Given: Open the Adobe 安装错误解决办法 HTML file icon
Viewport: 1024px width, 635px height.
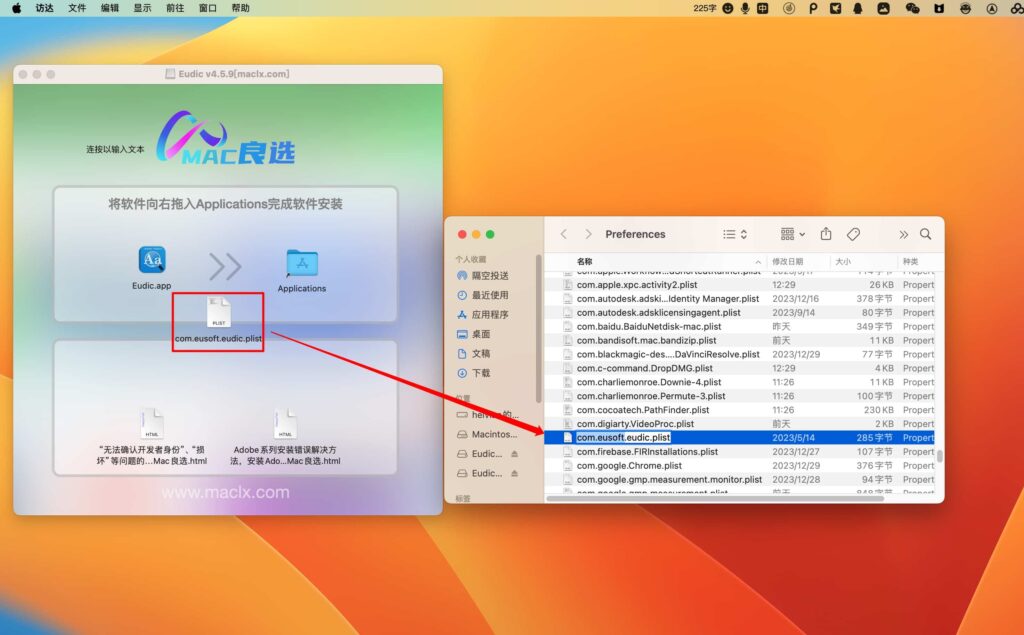Looking at the screenshot, I should click(x=285, y=423).
